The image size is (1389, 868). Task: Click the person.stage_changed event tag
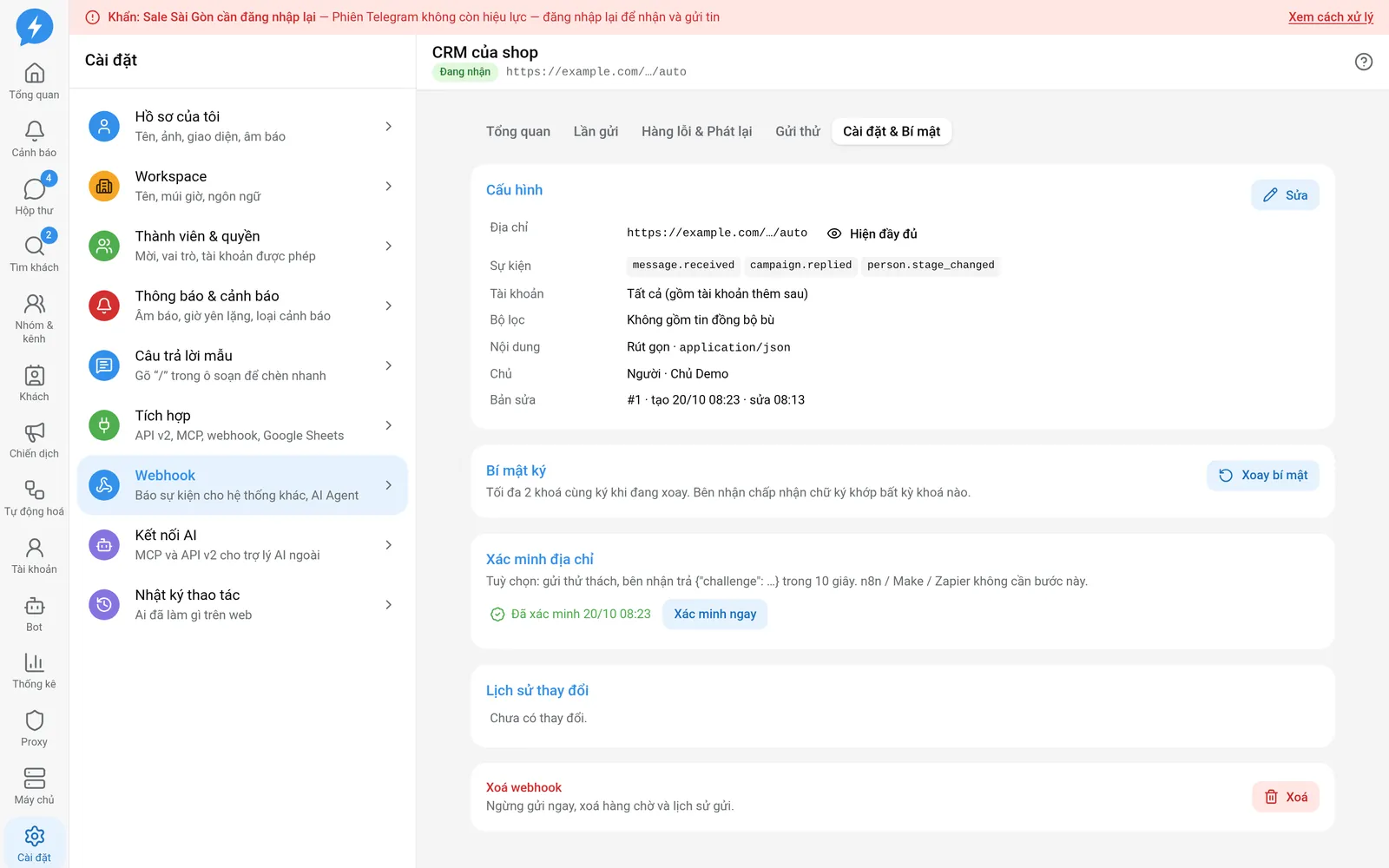point(931,266)
